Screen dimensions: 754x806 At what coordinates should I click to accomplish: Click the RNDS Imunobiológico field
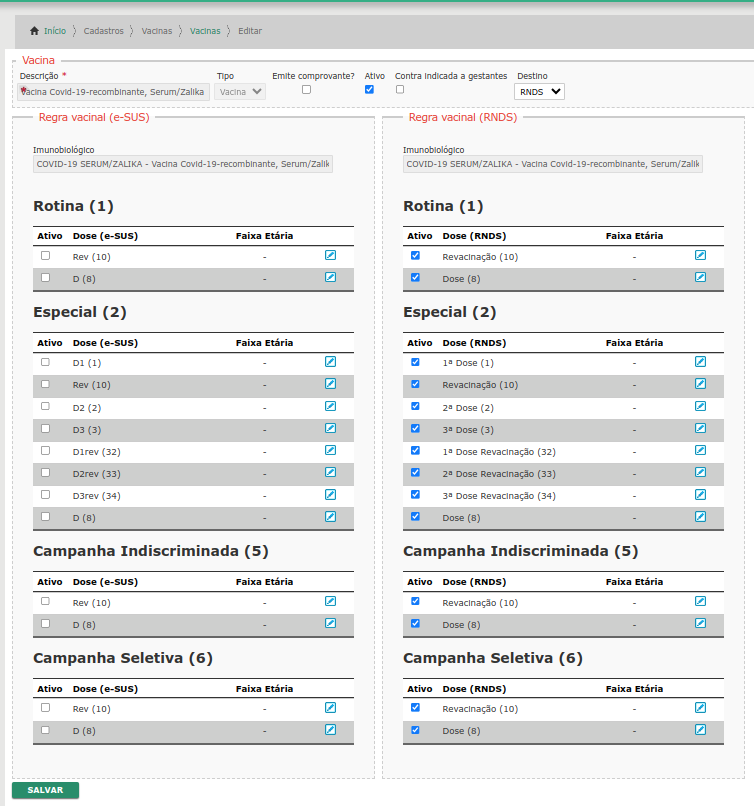(553, 164)
